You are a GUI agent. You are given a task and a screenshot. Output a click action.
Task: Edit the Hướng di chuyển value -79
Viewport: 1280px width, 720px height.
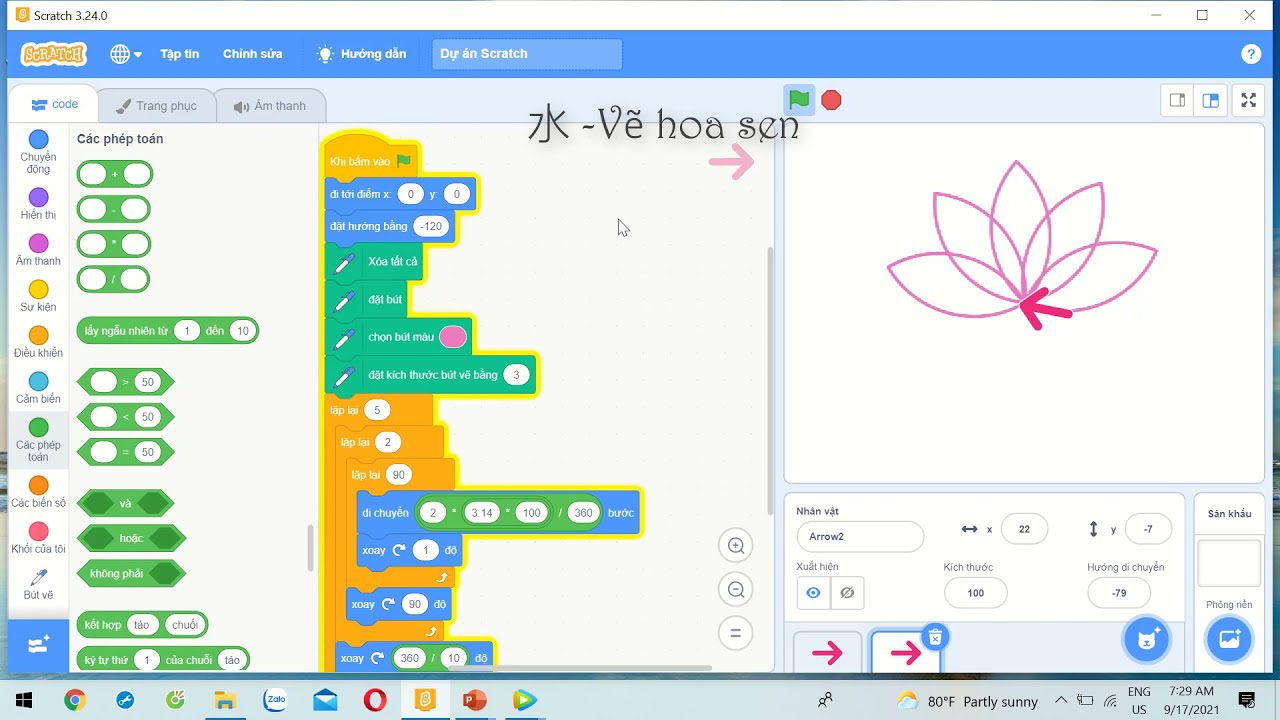[1119, 593]
